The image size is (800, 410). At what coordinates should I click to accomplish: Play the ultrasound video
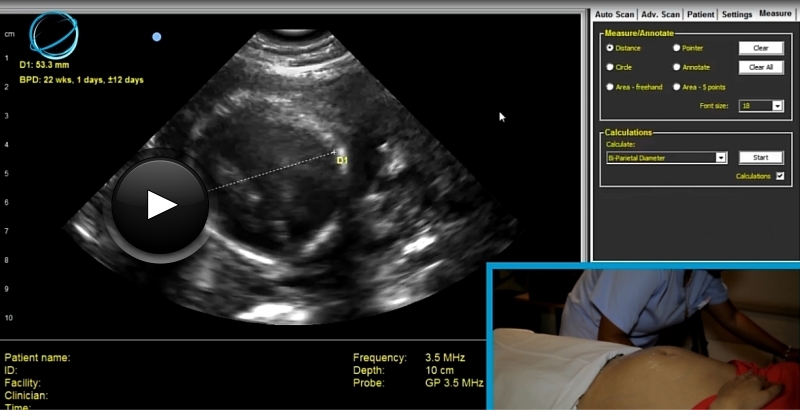point(160,205)
